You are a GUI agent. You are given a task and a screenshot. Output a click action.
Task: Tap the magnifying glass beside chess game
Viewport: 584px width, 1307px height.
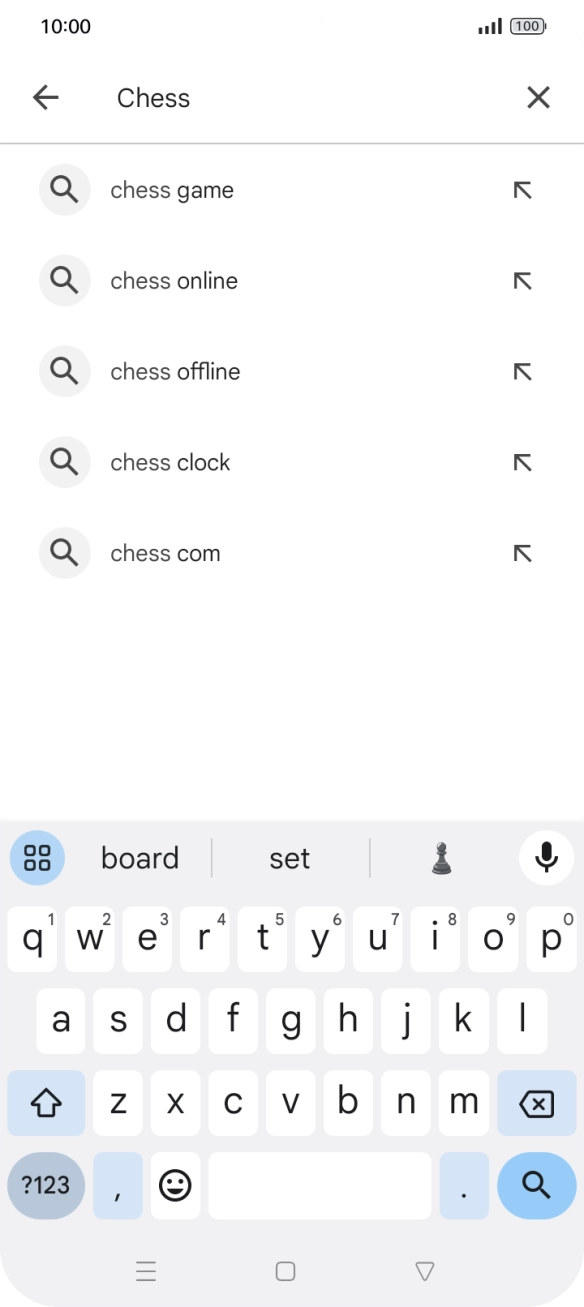pos(64,190)
